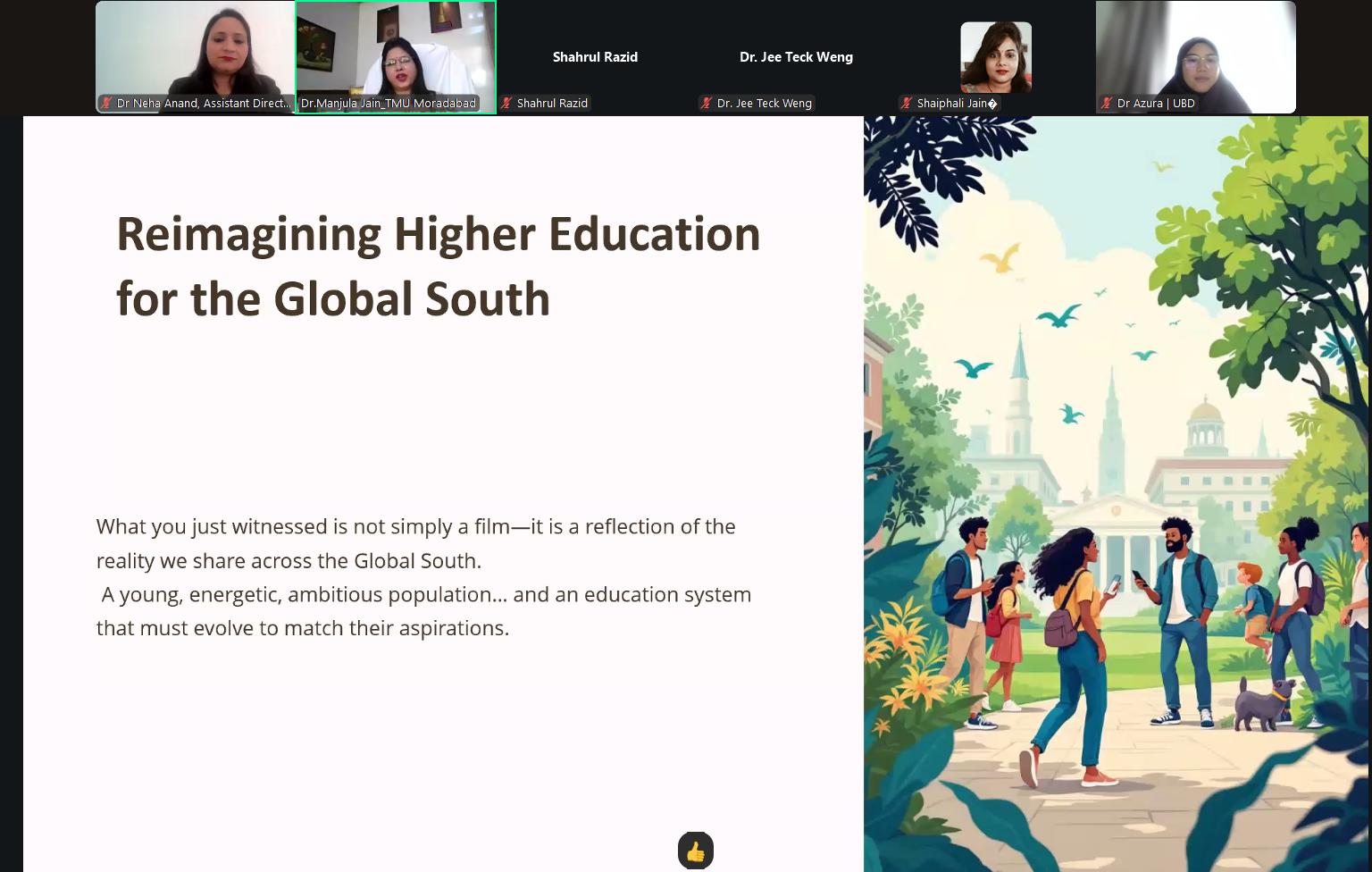Click the muted mic icon beside Dr. Jee Teck Weng

pyautogui.click(x=707, y=104)
